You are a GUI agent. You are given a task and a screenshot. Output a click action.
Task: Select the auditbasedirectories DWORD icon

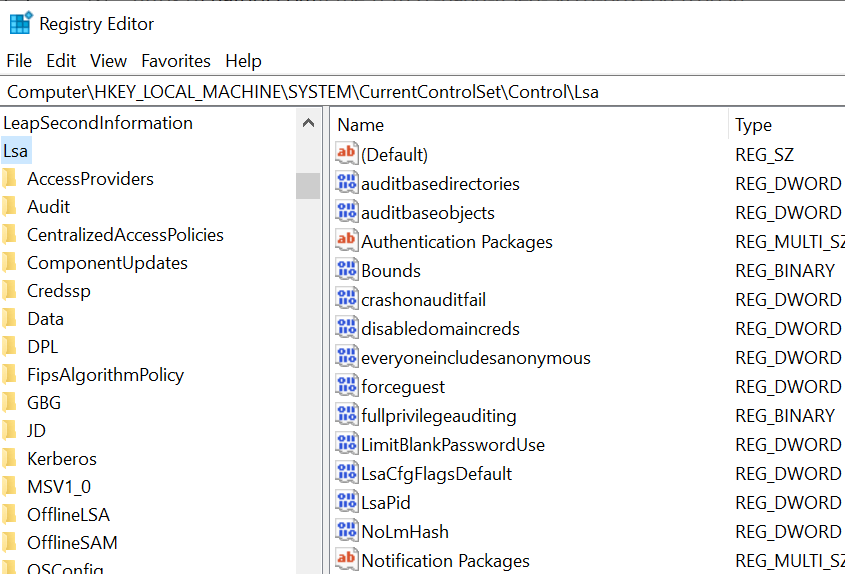347,183
